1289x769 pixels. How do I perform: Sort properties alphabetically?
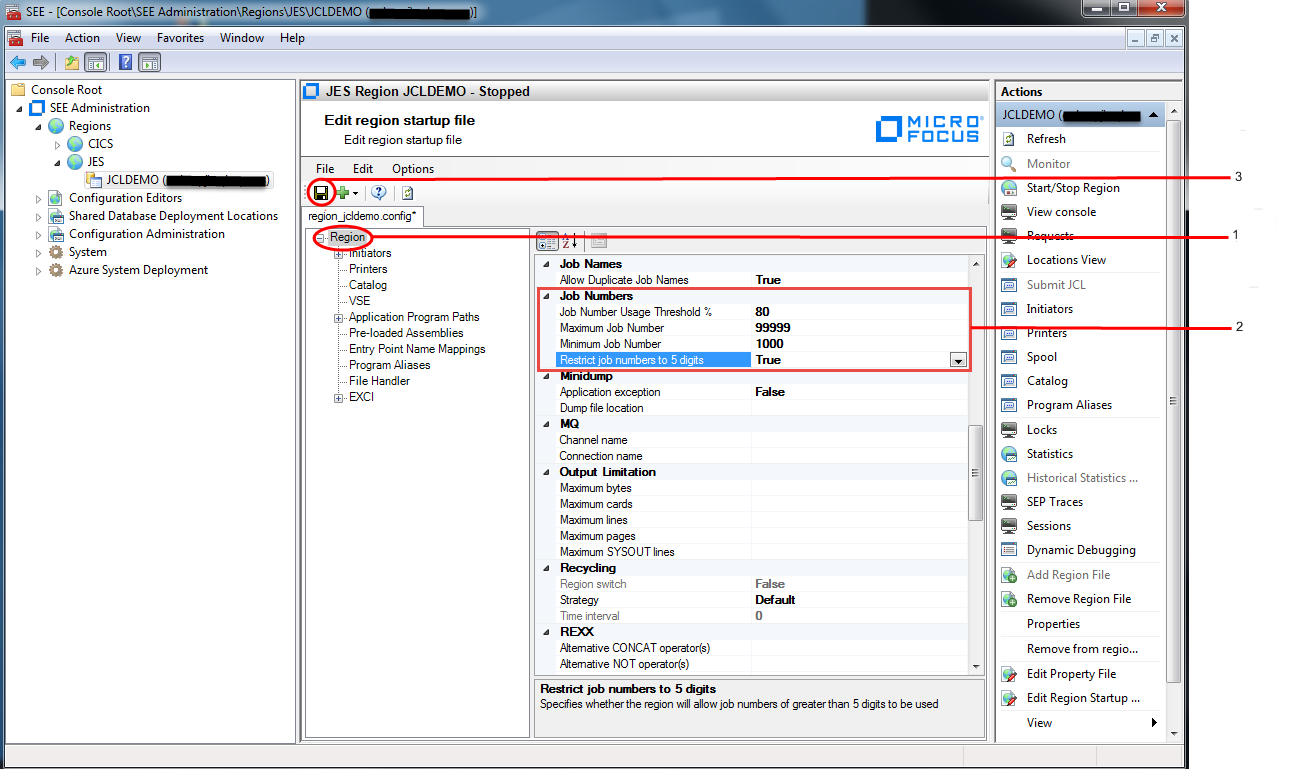coord(570,241)
